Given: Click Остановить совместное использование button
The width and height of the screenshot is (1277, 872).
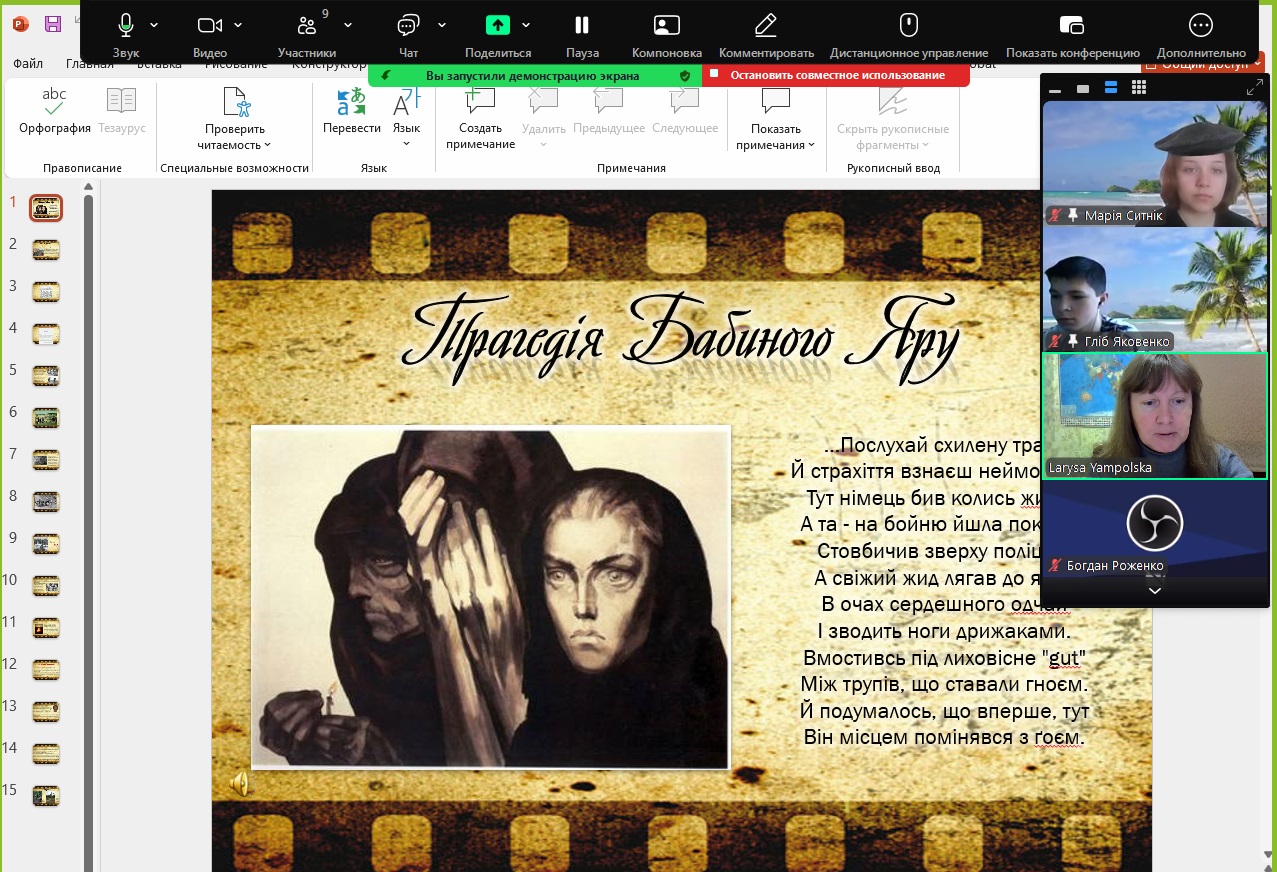Looking at the screenshot, I should pos(836,75).
